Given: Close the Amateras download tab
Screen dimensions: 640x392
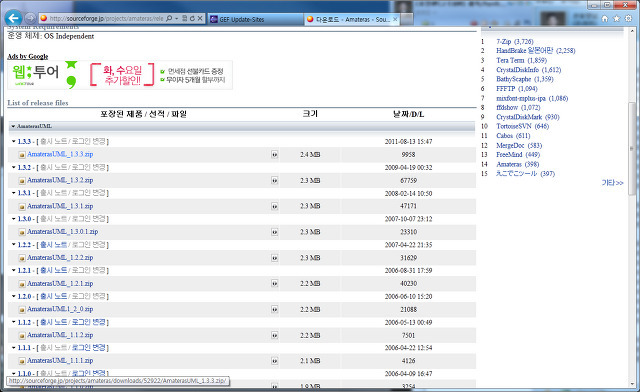Looking at the screenshot, I should click(x=395, y=19).
